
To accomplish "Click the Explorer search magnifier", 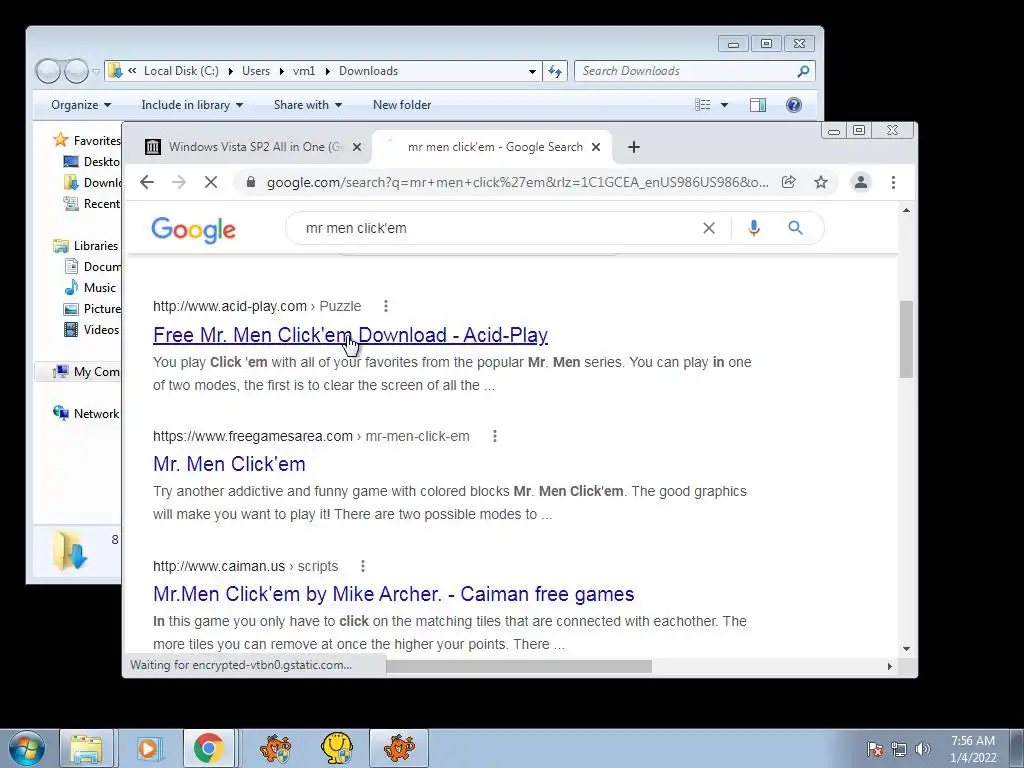I will click(803, 71).
